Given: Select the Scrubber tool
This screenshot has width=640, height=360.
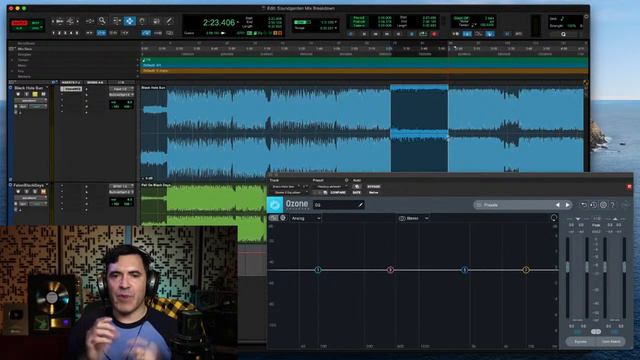Looking at the screenshot, I should point(156,21).
